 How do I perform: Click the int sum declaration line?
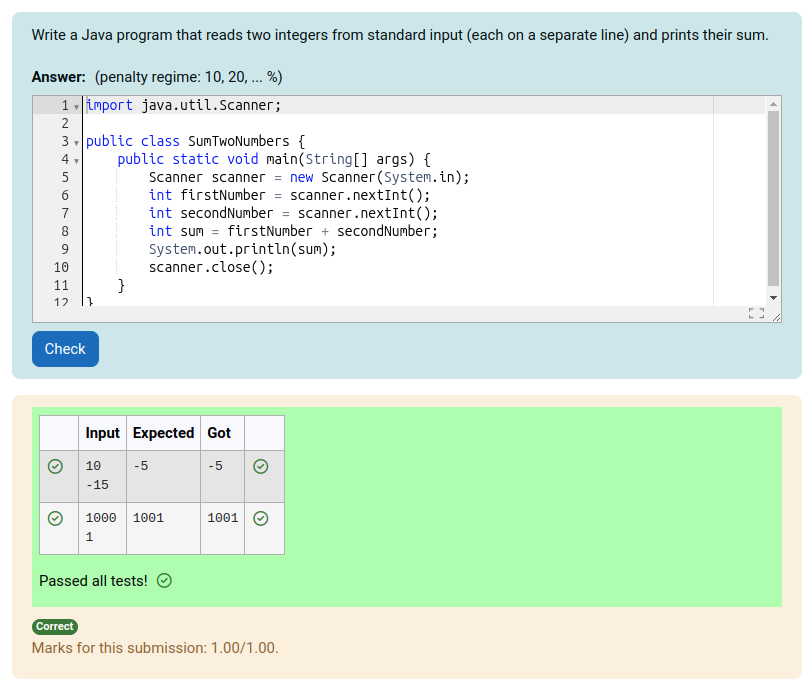(293, 231)
